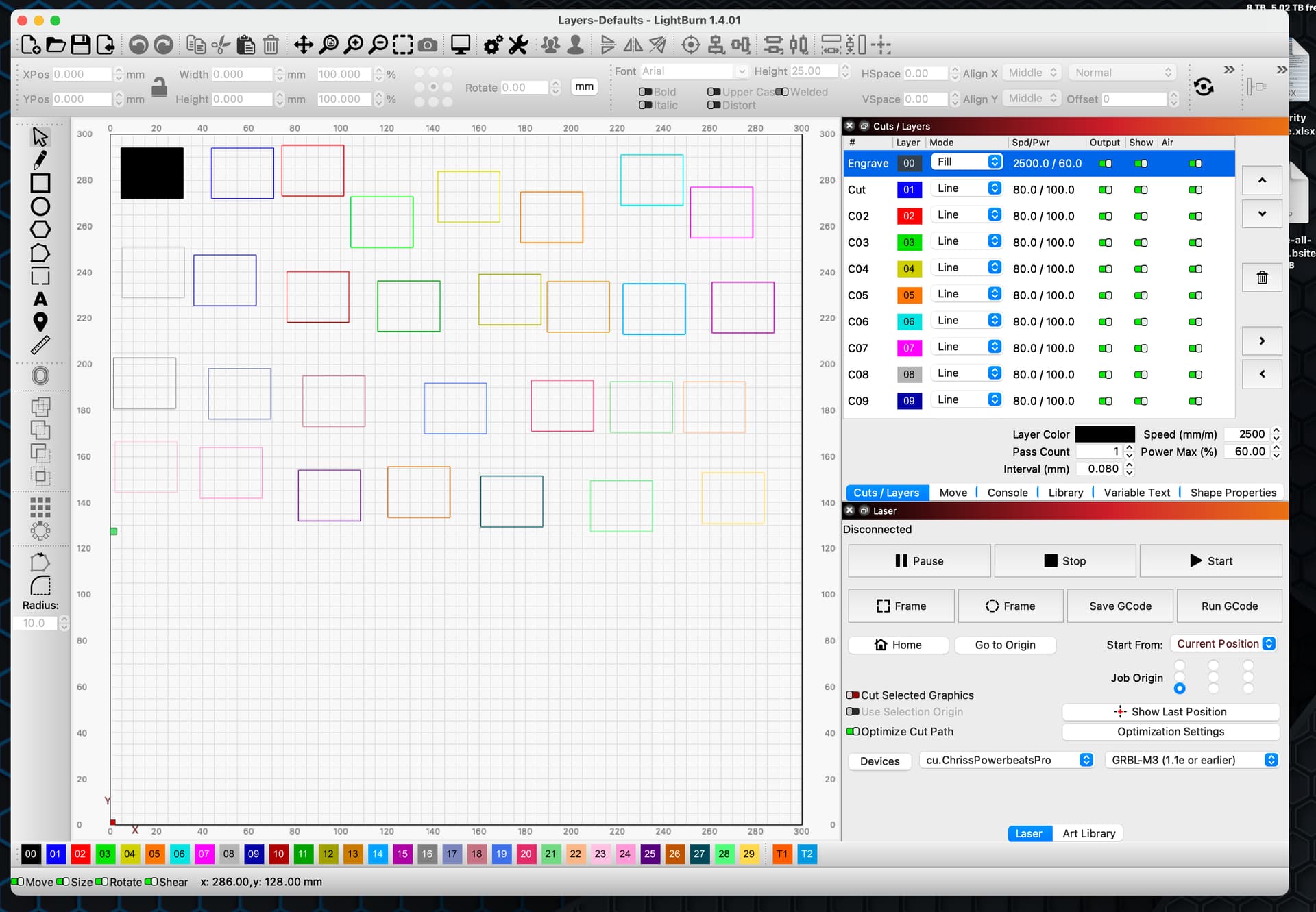This screenshot has width=1316, height=912.
Task: Open the Offset Shapes tool
Action: click(x=40, y=375)
